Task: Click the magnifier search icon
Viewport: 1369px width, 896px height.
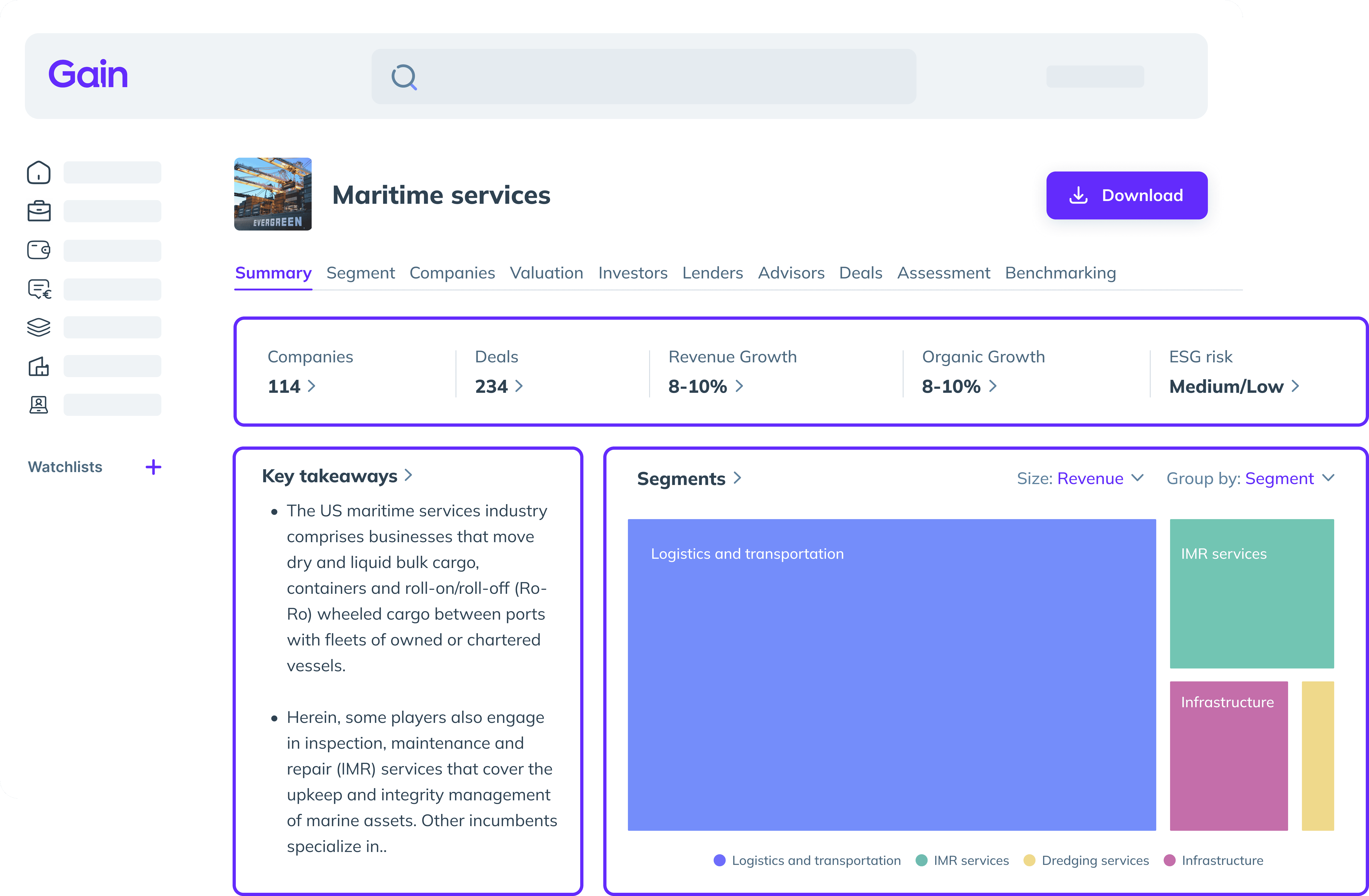Action: tap(404, 77)
